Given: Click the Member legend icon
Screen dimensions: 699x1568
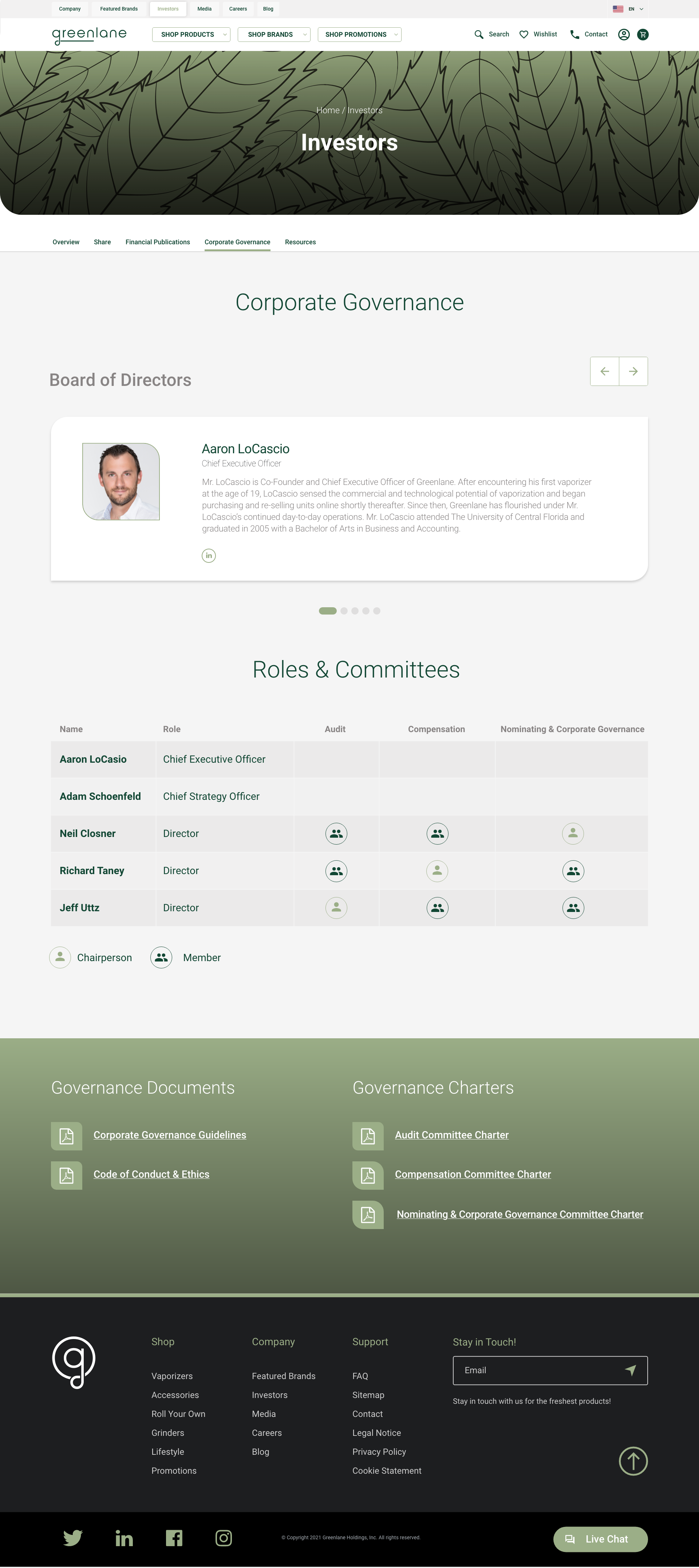Looking at the screenshot, I should coord(161,957).
